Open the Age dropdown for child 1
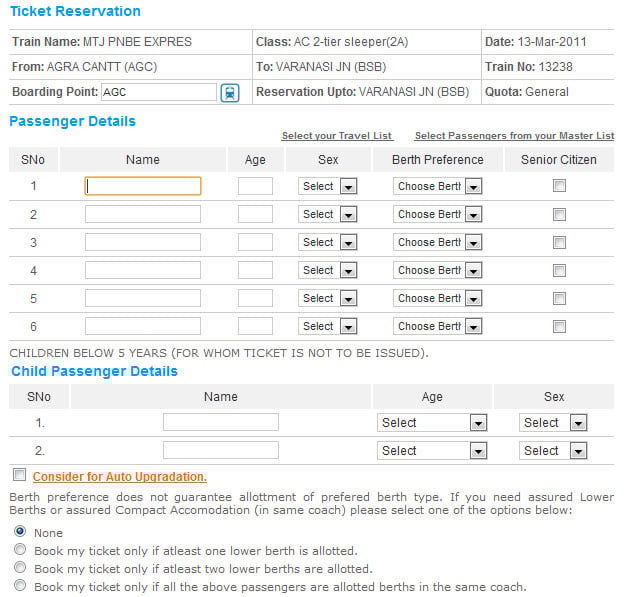 [x=432, y=423]
